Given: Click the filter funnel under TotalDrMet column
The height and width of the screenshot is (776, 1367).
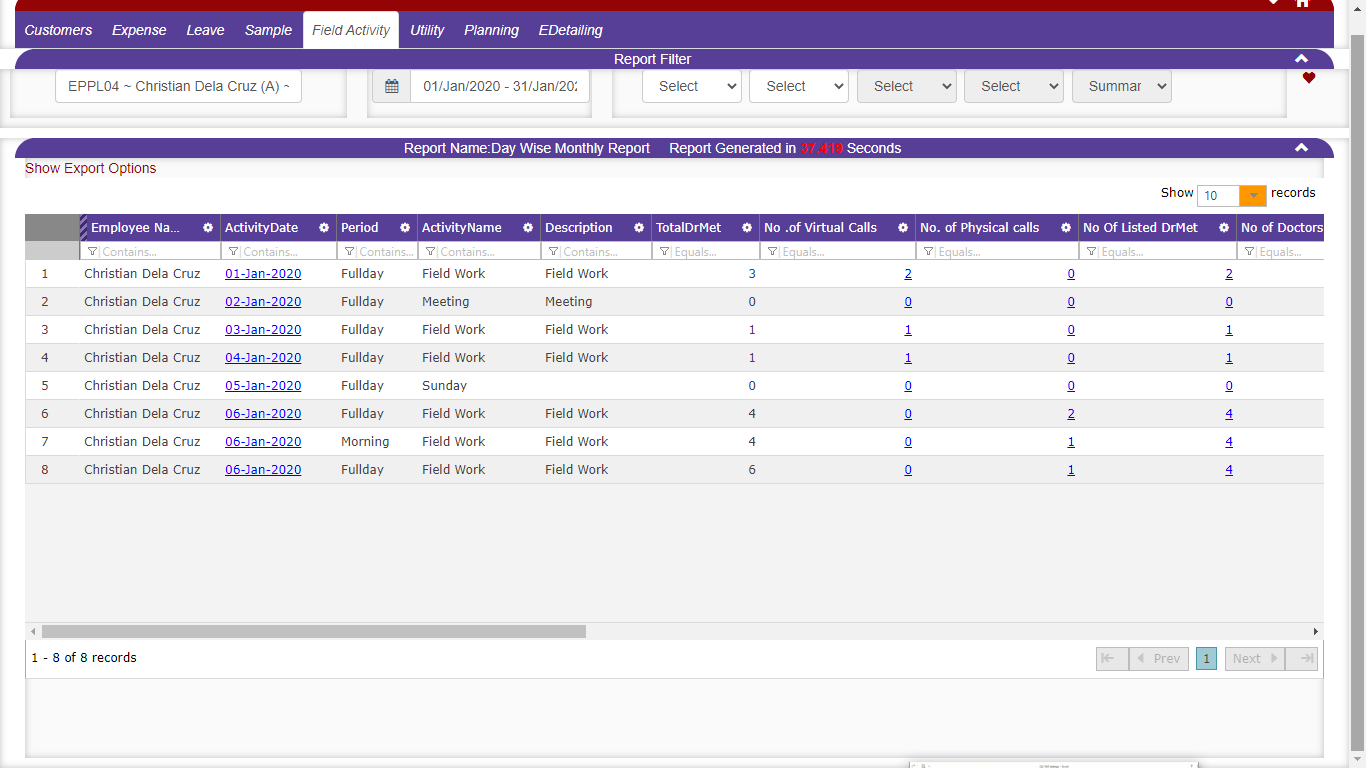Looking at the screenshot, I should click(x=665, y=252).
